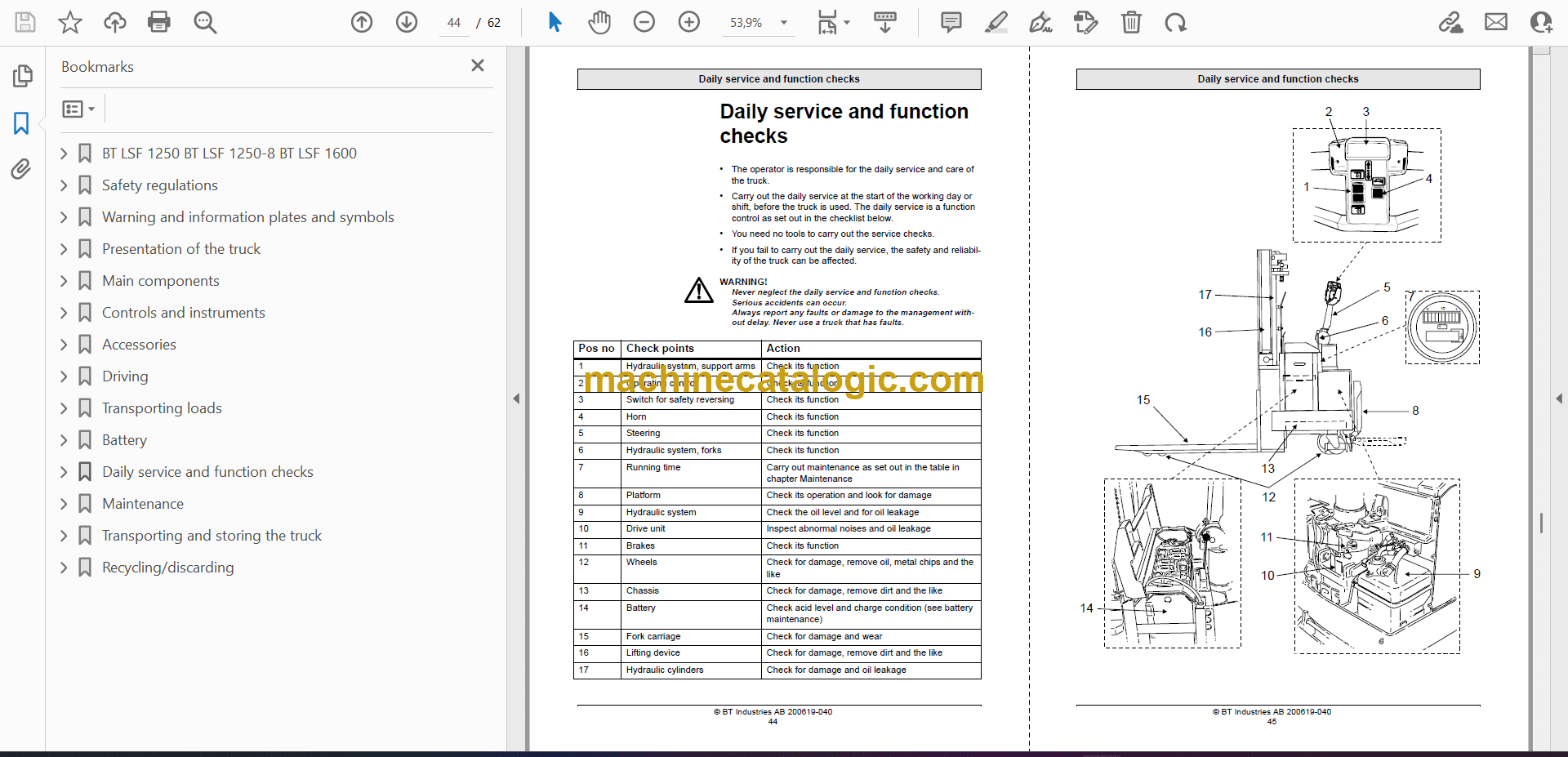1568x757 pixels.
Task: Zoom out with minus button
Action: click(644, 22)
